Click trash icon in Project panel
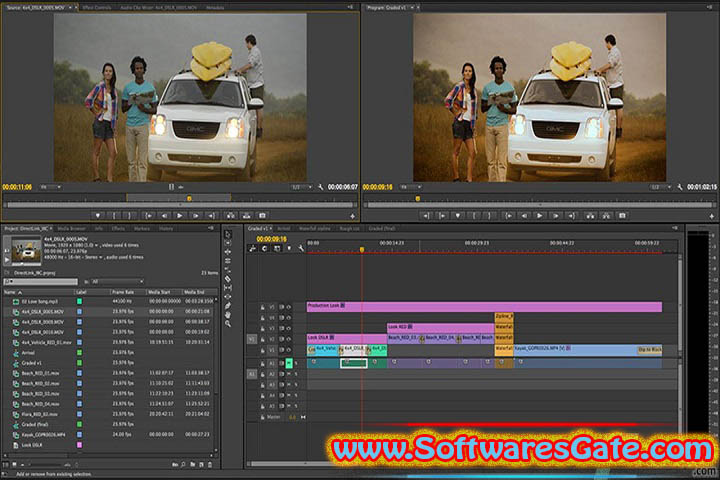Viewport: 720px width, 480px height. pos(210,465)
